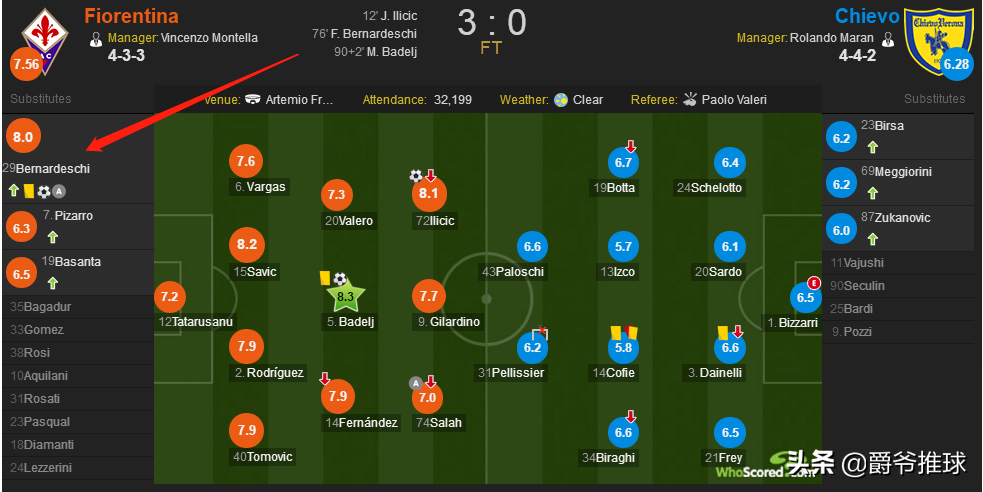This screenshot has height=492, width=983.
Task: Click the stadium icon beside Venue
Action: click(253, 100)
